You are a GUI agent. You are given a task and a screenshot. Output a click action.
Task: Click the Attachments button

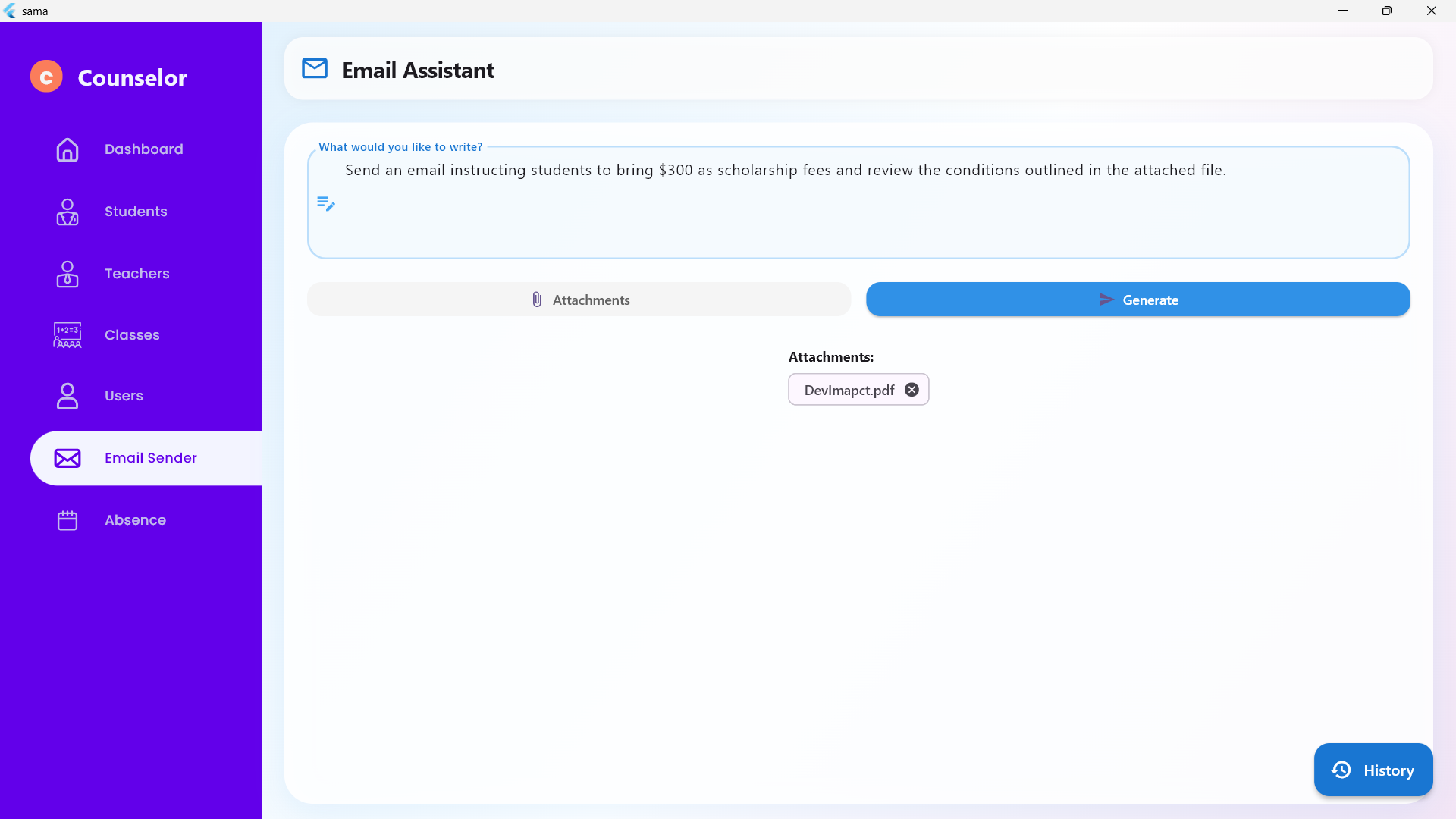point(579,300)
